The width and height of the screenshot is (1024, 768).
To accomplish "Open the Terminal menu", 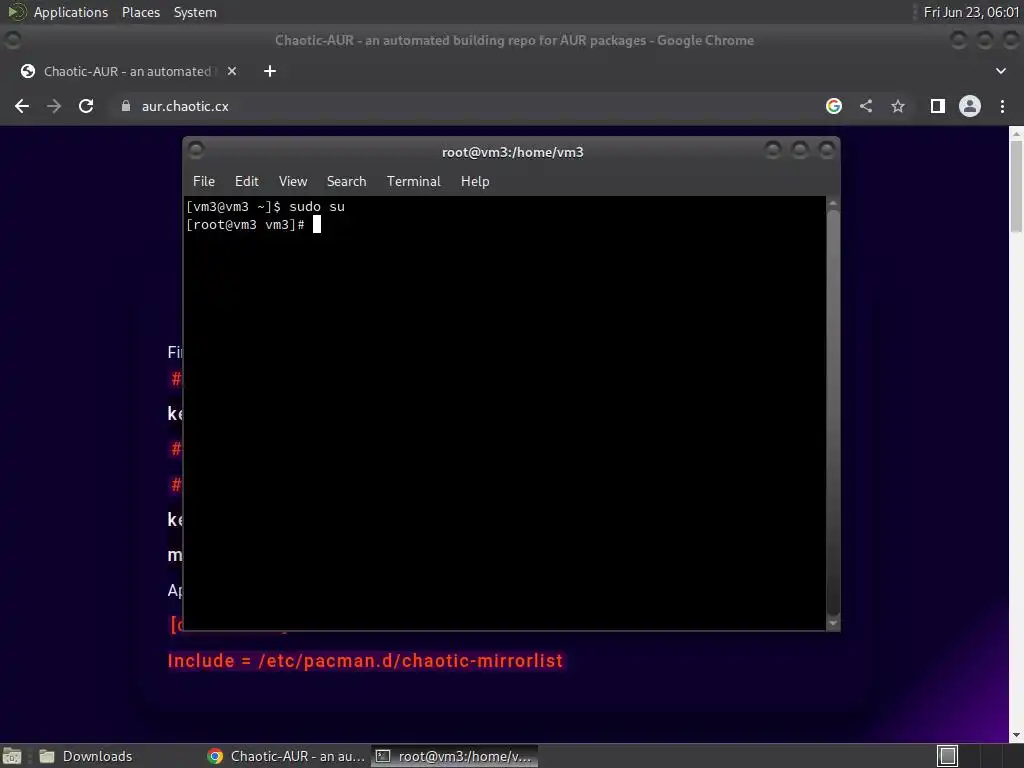I will (413, 182).
